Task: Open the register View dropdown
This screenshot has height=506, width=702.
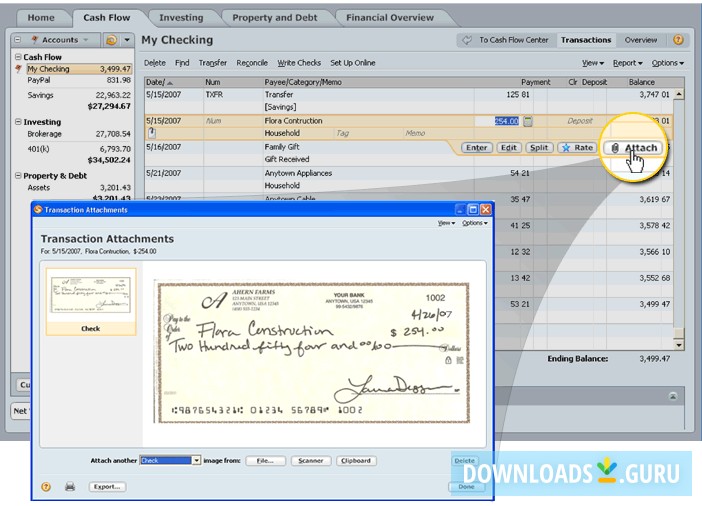Action: [x=593, y=63]
